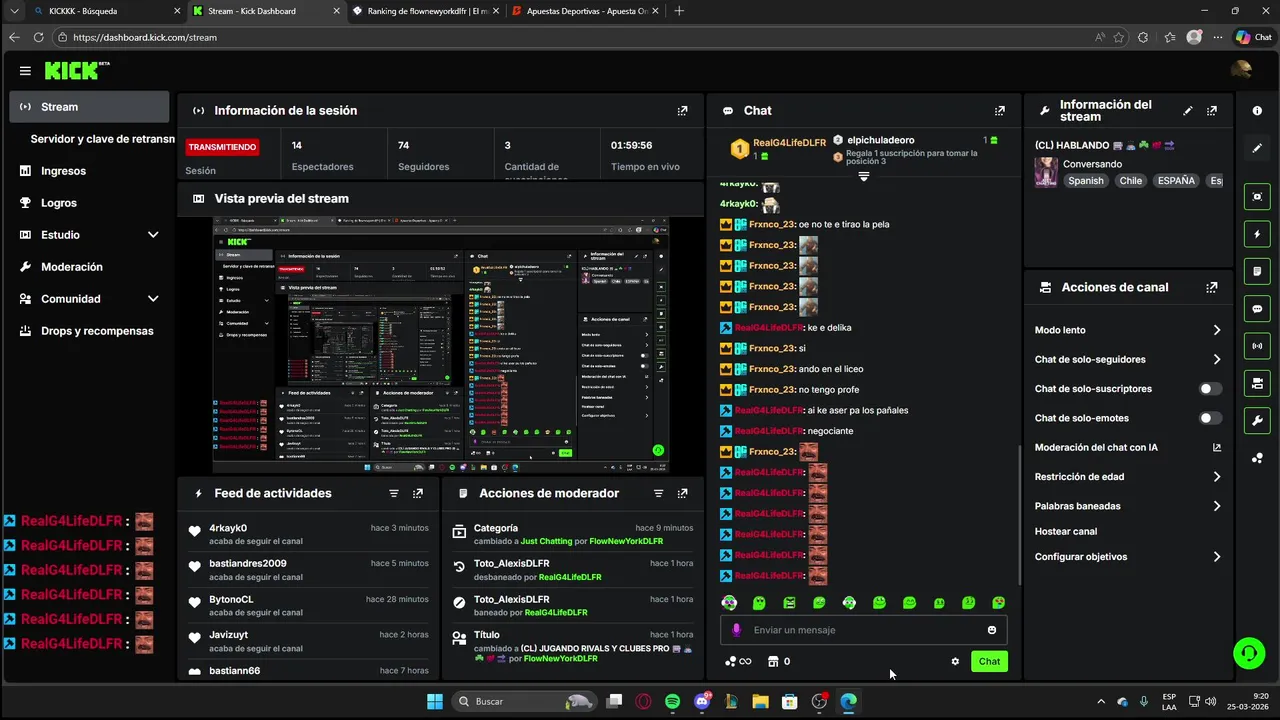Image resolution: width=1280 pixels, height=720 pixels.
Task: Click the info icon in right toolbar
Action: click(1257, 111)
